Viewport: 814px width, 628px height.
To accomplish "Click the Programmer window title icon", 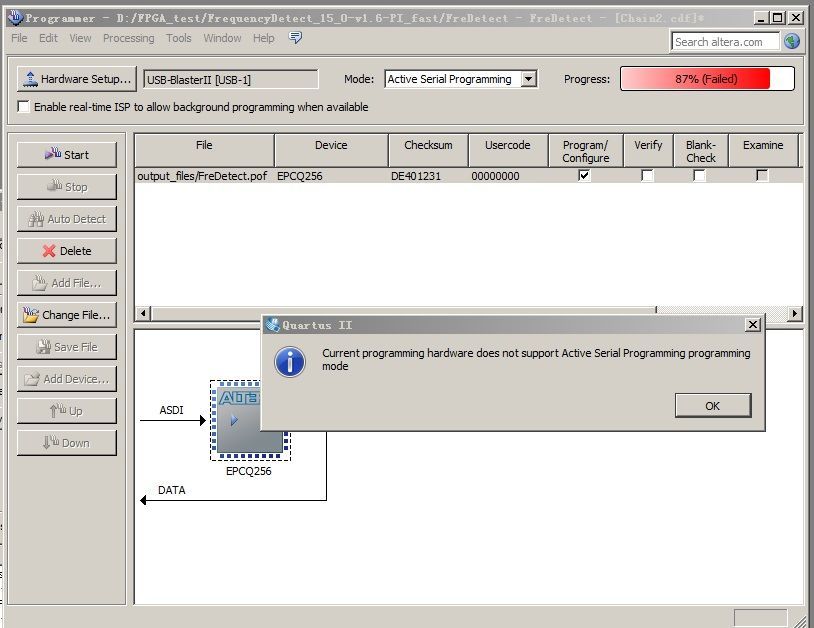I will (x=16, y=18).
